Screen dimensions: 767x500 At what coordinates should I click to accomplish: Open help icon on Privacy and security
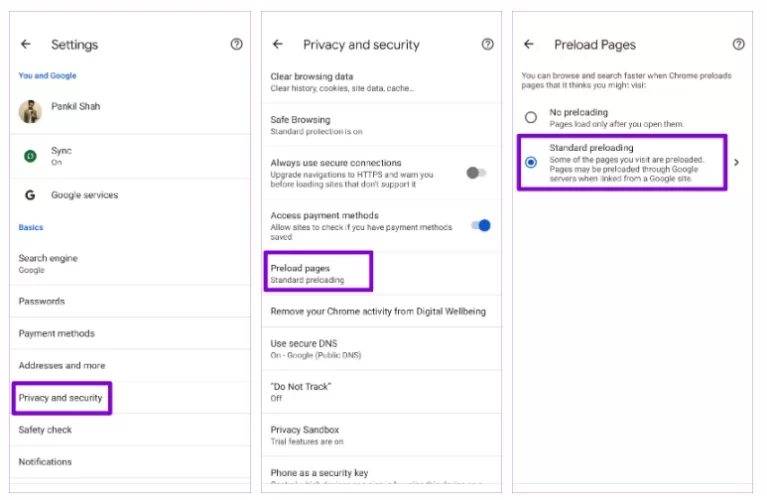[487, 44]
